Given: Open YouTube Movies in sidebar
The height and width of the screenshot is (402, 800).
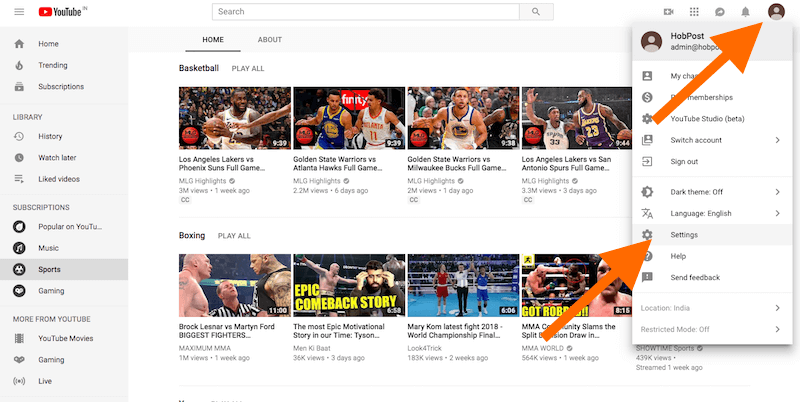Looking at the screenshot, I should click(64, 338).
